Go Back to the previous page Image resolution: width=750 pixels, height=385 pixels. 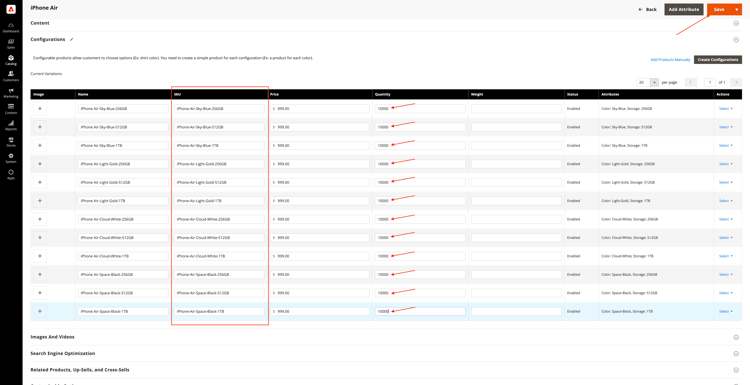pos(648,10)
